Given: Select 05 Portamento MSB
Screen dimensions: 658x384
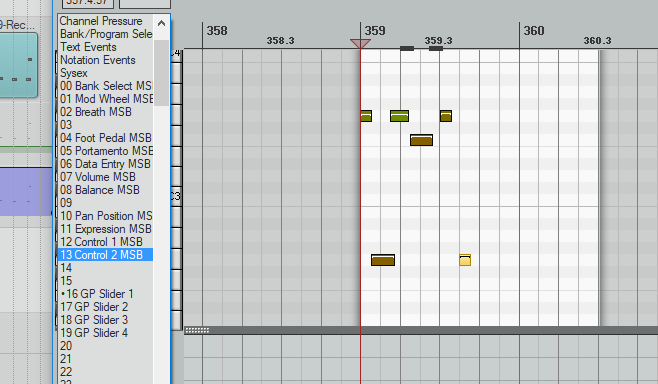Looking at the screenshot, I should [105, 151].
